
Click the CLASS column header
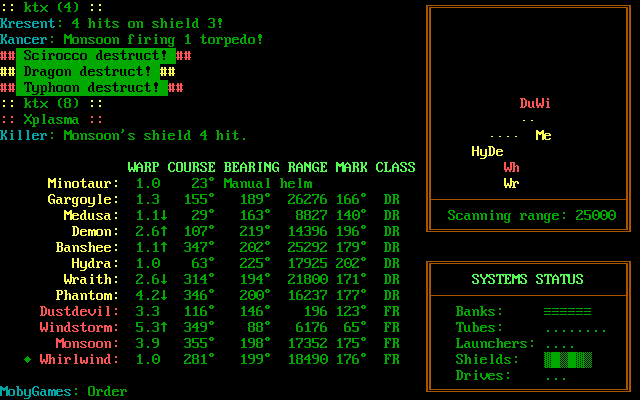395,167
